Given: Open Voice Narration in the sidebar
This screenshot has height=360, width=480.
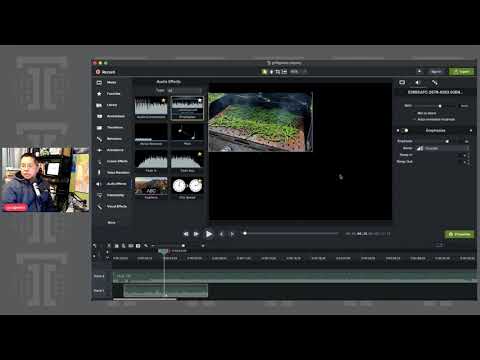Looking at the screenshot, I should click(x=113, y=172).
